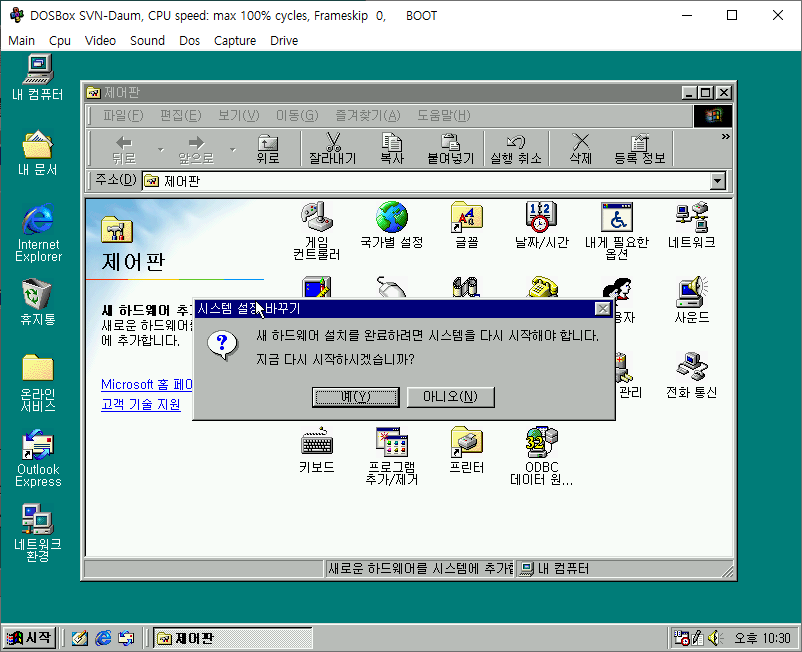Click 뒤로 back toolbar button
Viewport: 802px width, 652px height.
point(124,149)
